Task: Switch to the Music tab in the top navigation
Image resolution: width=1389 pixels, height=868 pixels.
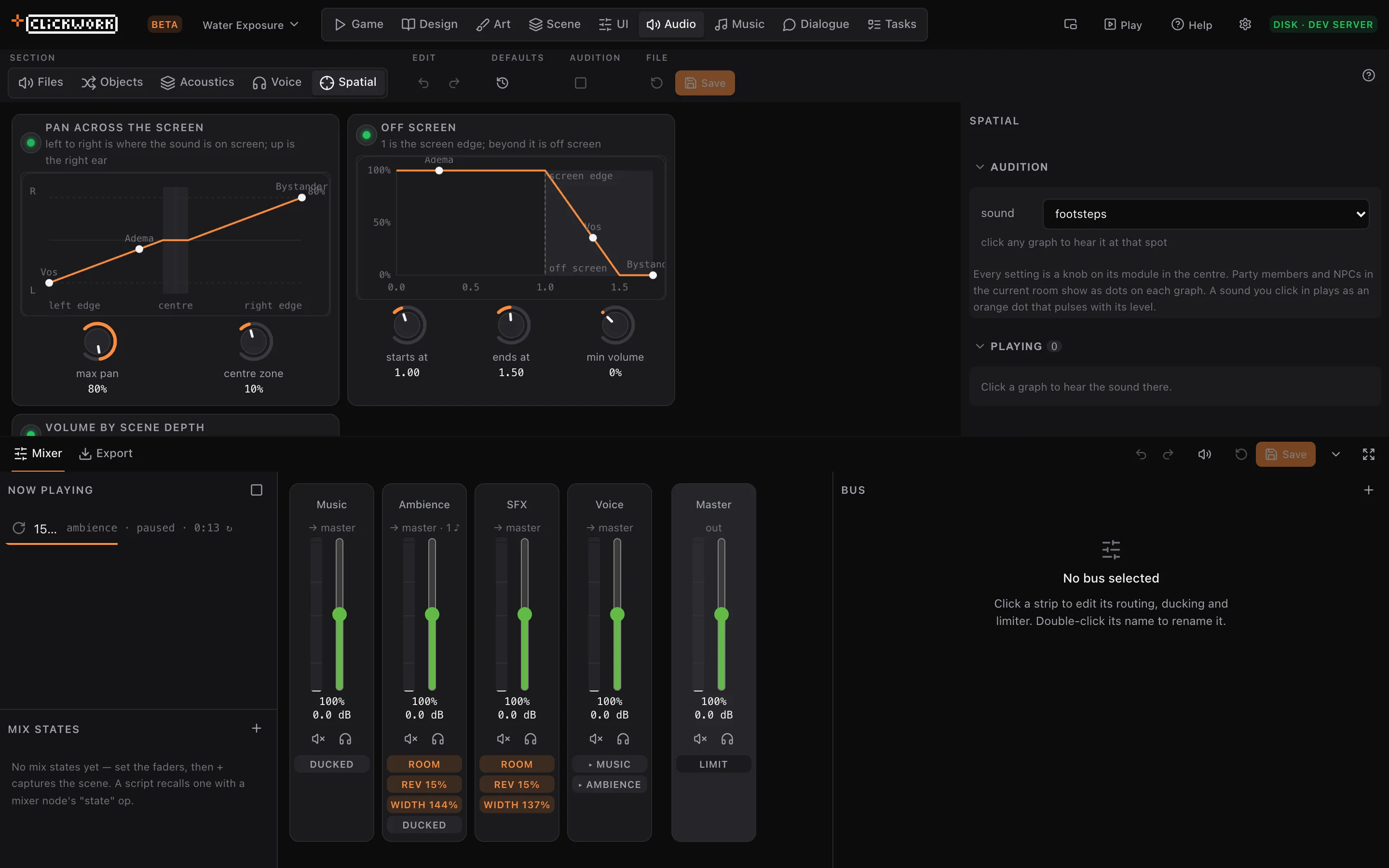Action: (739, 24)
